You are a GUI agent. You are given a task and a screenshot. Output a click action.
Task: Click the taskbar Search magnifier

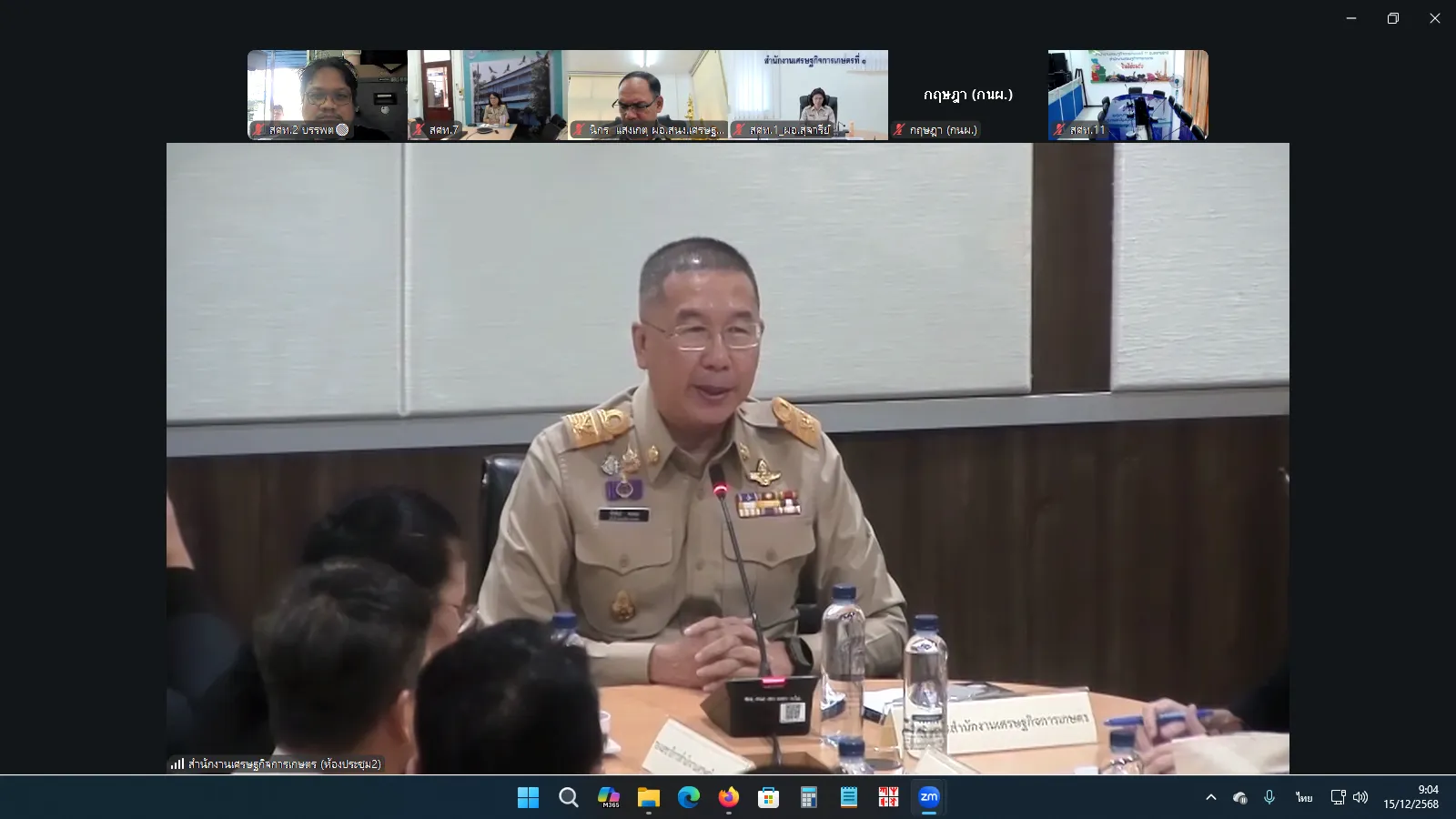pos(569,798)
